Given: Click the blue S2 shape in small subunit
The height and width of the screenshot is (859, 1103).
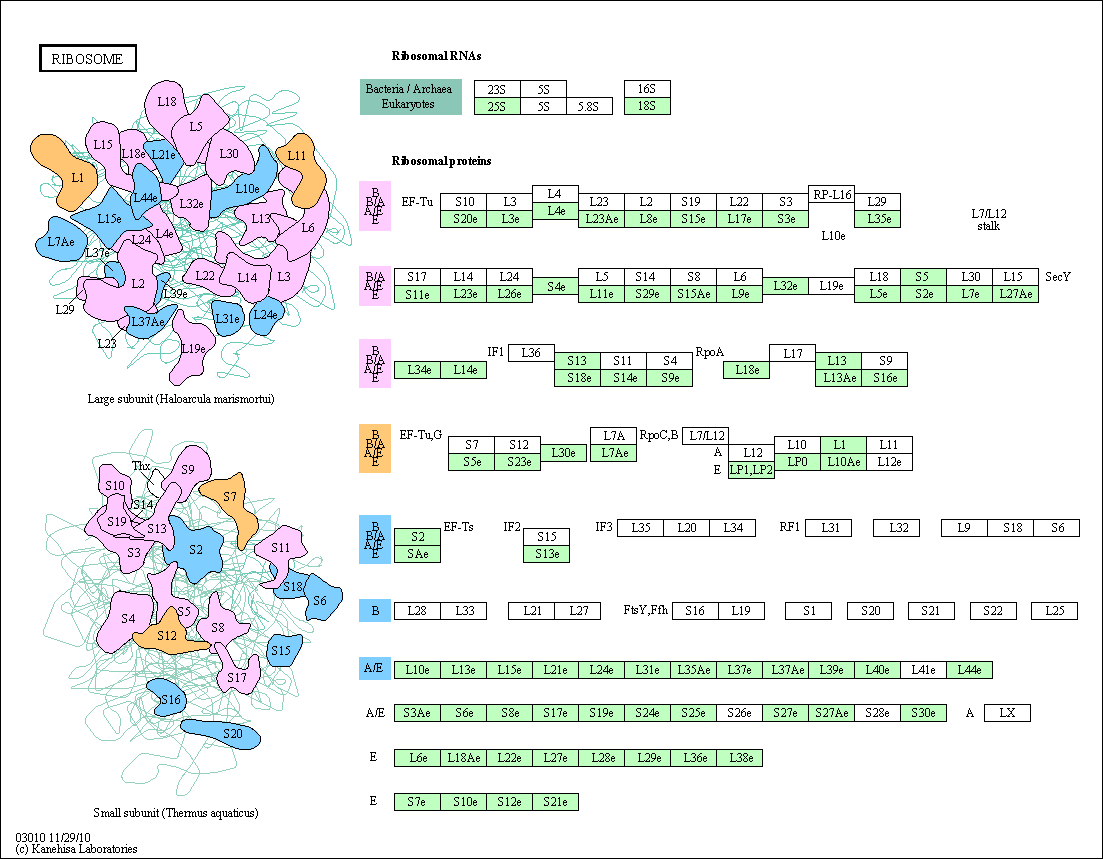Looking at the screenshot, I should pos(196,549).
